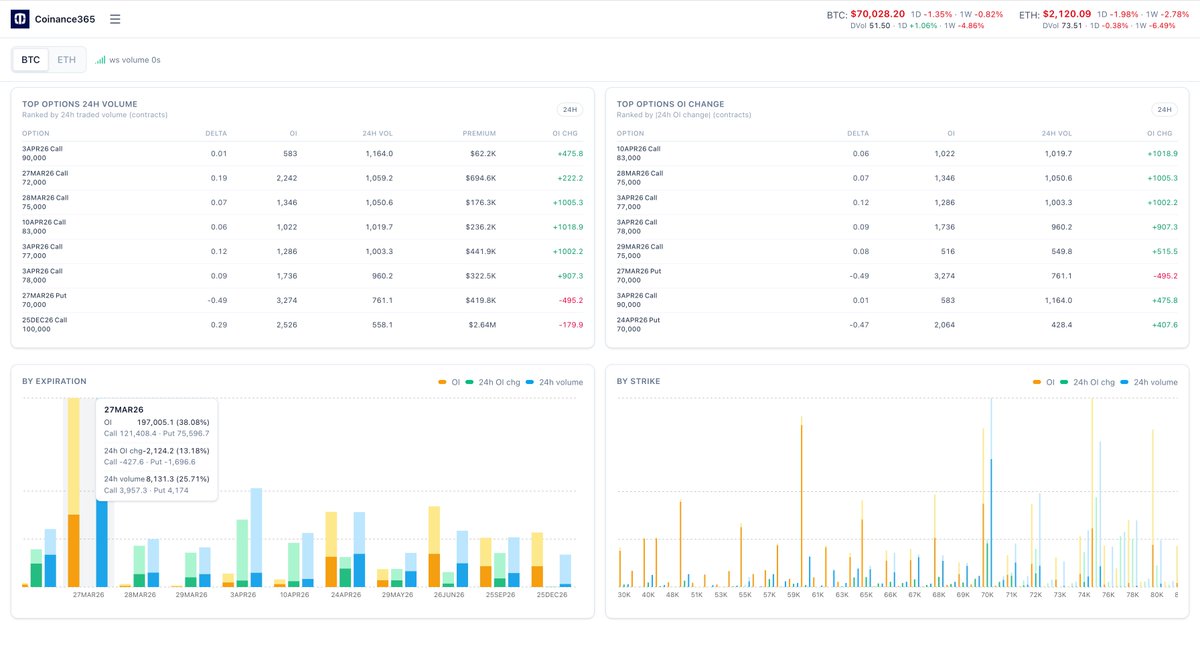Click the Coinance365 brand name

point(65,19)
